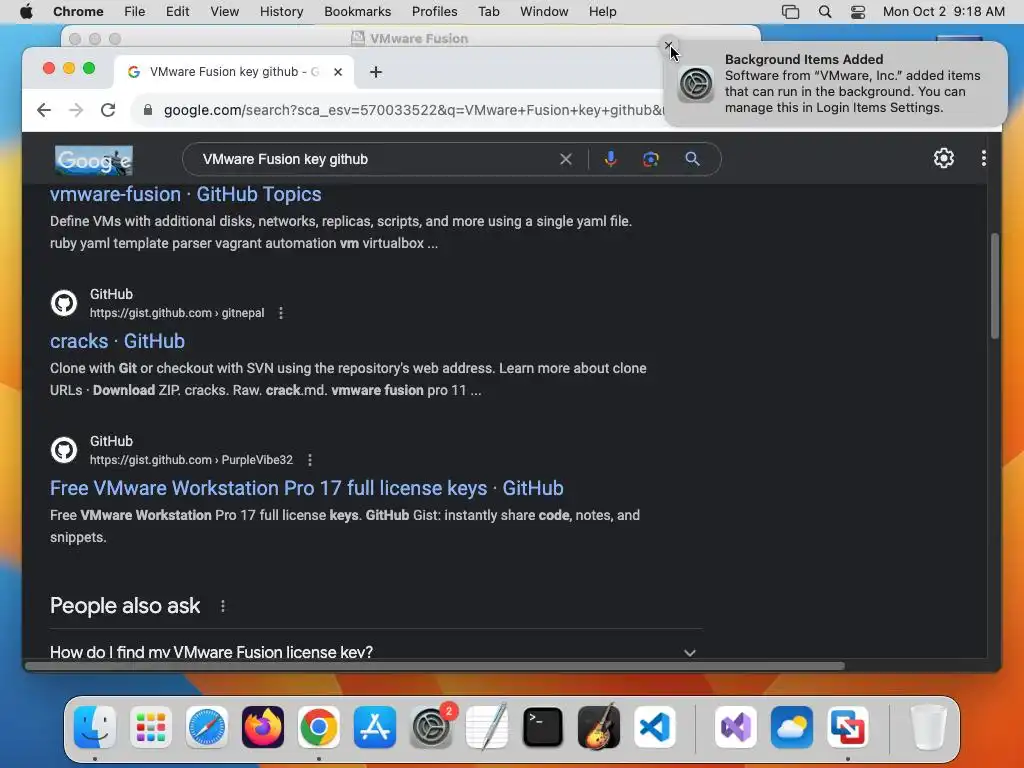This screenshot has width=1024, height=768.
Task: Open the View menu
Action: click(225, 12)
